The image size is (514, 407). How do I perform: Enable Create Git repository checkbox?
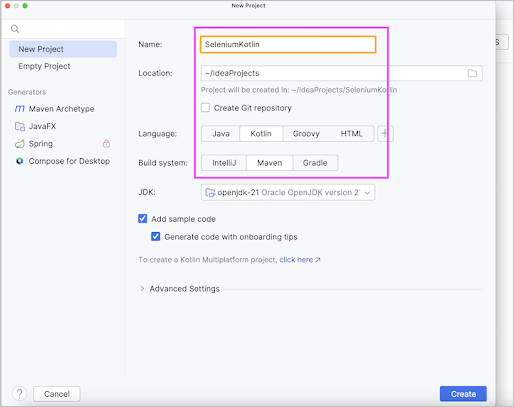(x=205, y=108)
